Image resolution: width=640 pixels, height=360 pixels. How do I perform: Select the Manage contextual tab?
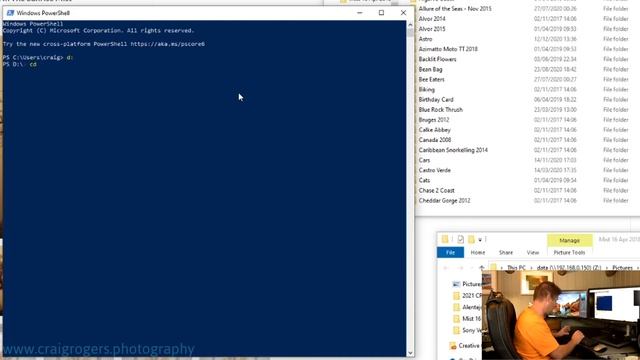click(569, 240)
